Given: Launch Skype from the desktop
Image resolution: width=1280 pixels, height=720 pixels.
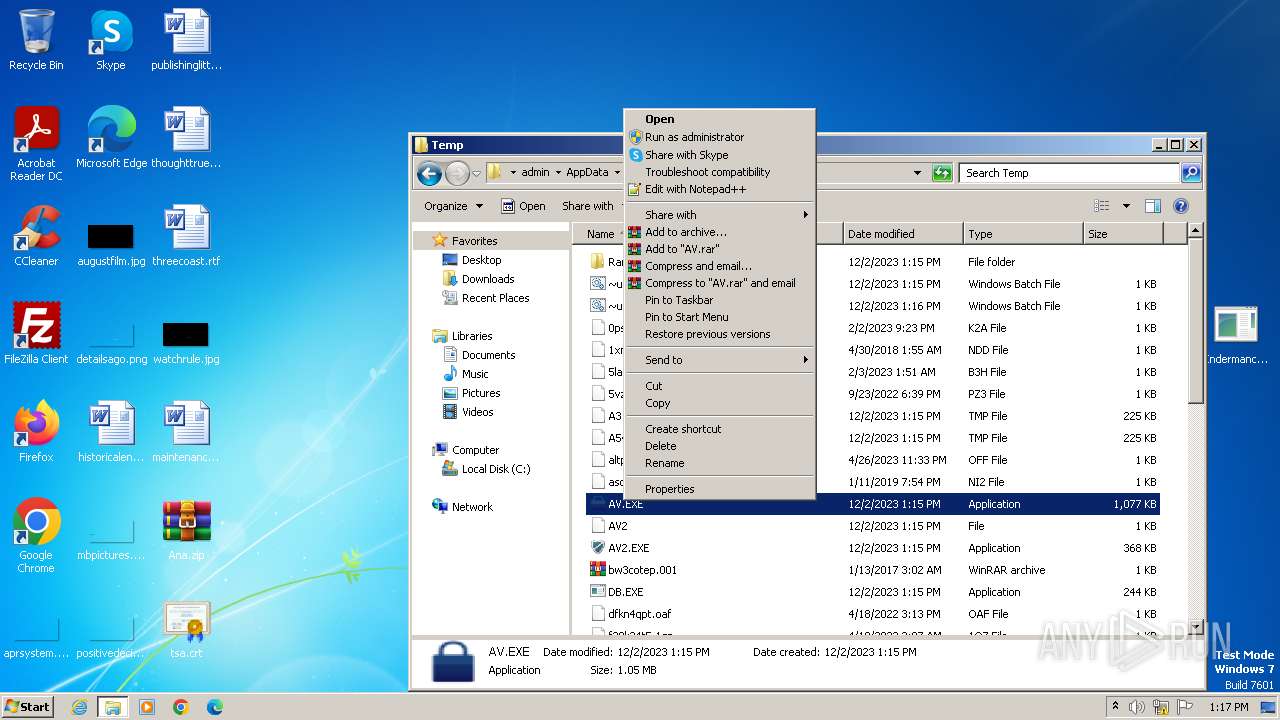Looking at the screenshot, I should pos(110,40).
